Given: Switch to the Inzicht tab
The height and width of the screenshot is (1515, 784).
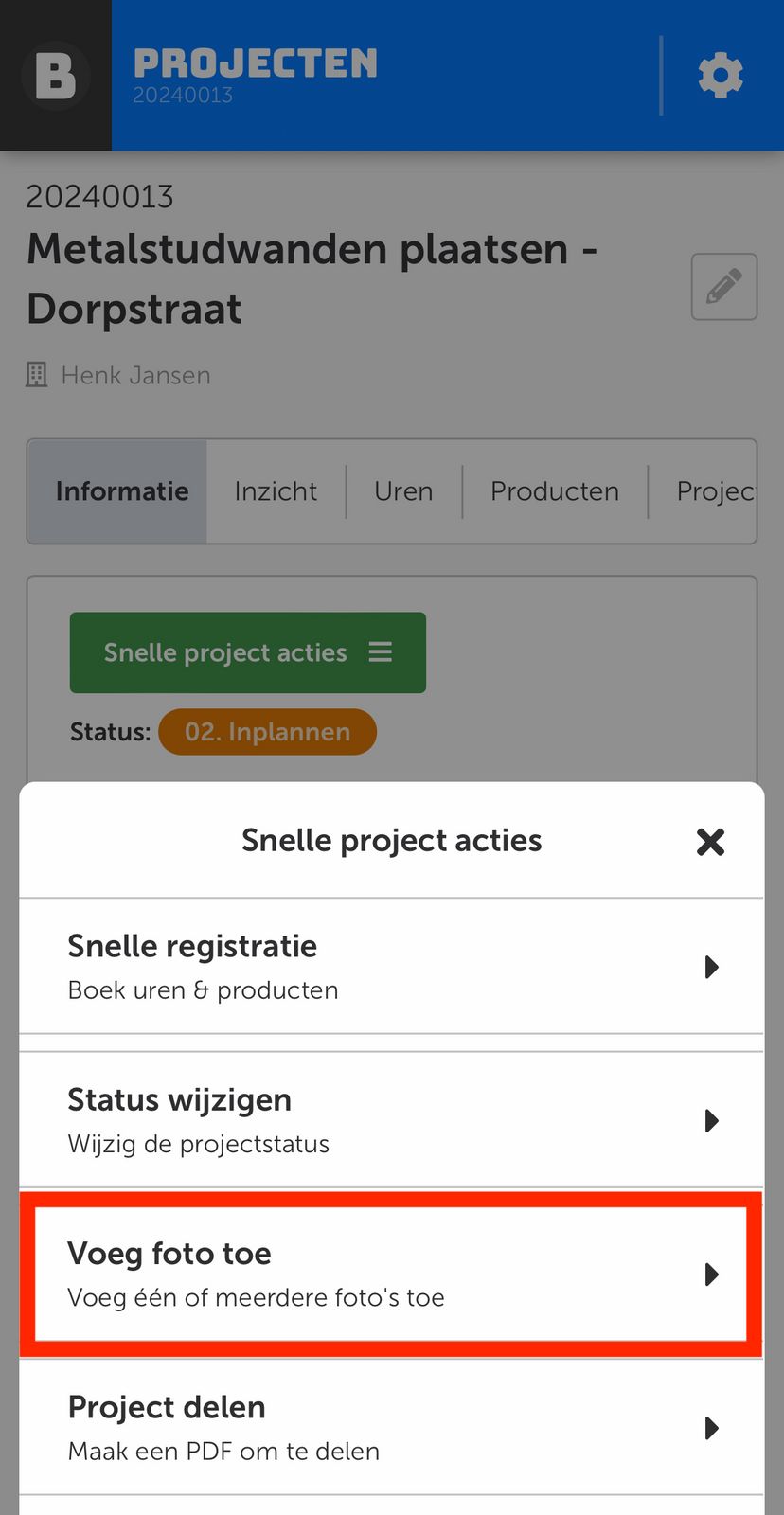Looking at the screenshot, I should click(276, 491).
